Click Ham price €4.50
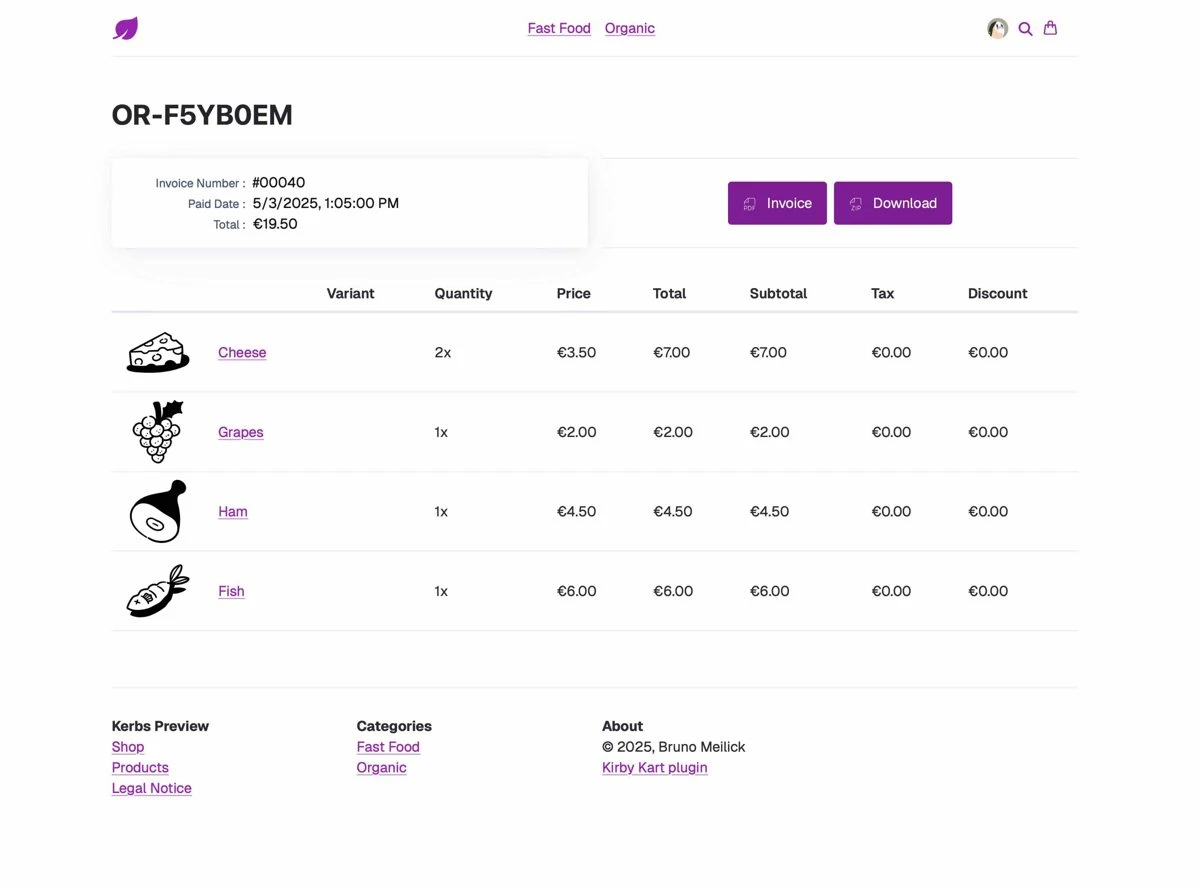Screen dimensions: 1200x890 577,511
